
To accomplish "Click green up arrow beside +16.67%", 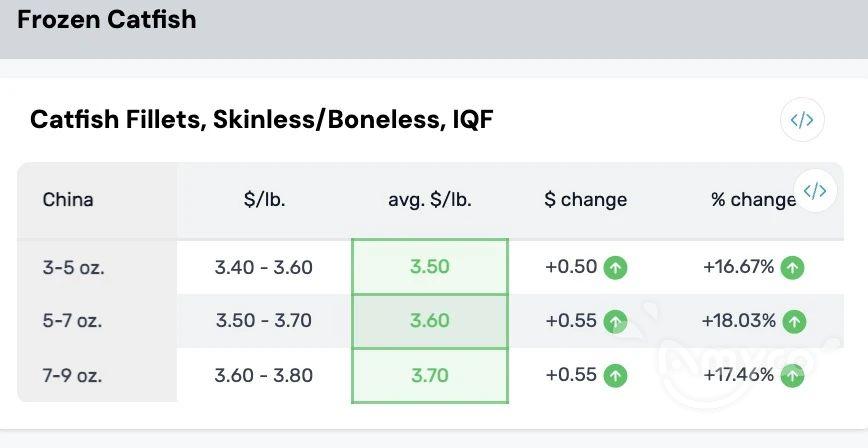I will 793,267.
